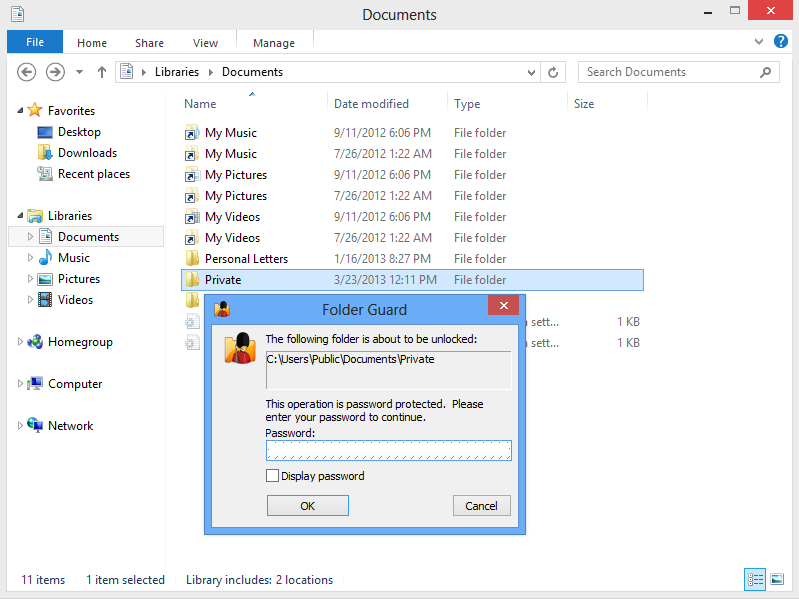
Task: Select the Personal Letters folder
Action: 412,259
